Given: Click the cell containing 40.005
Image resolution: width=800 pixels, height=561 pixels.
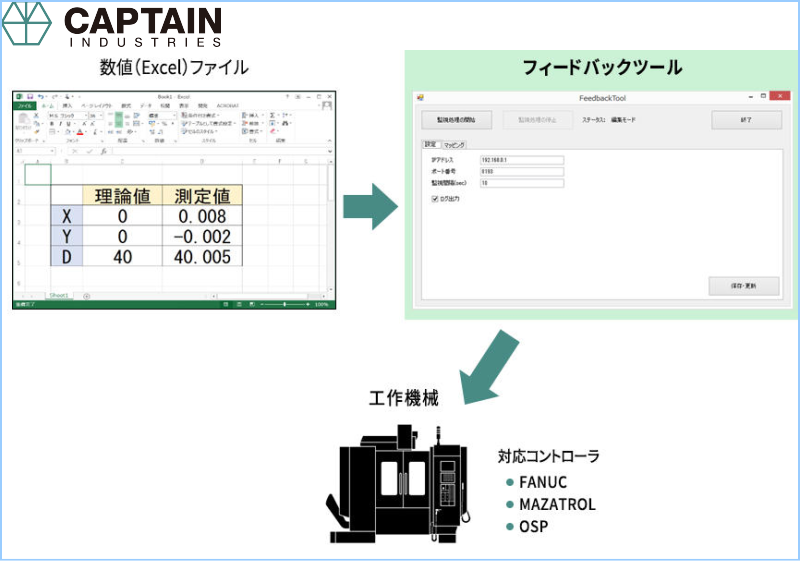Looking at the screenshot, I should pos(202,257).
